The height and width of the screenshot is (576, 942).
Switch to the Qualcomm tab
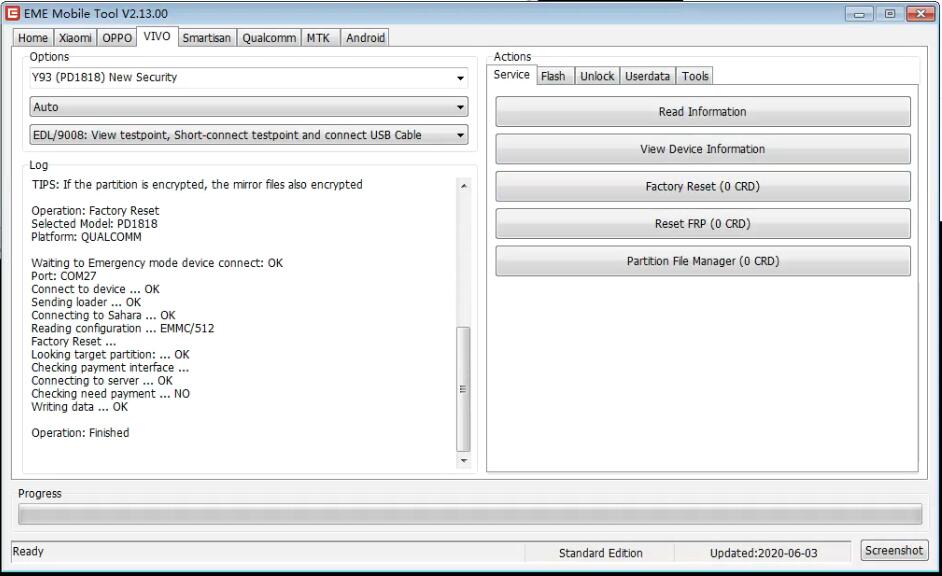(269, 38)
